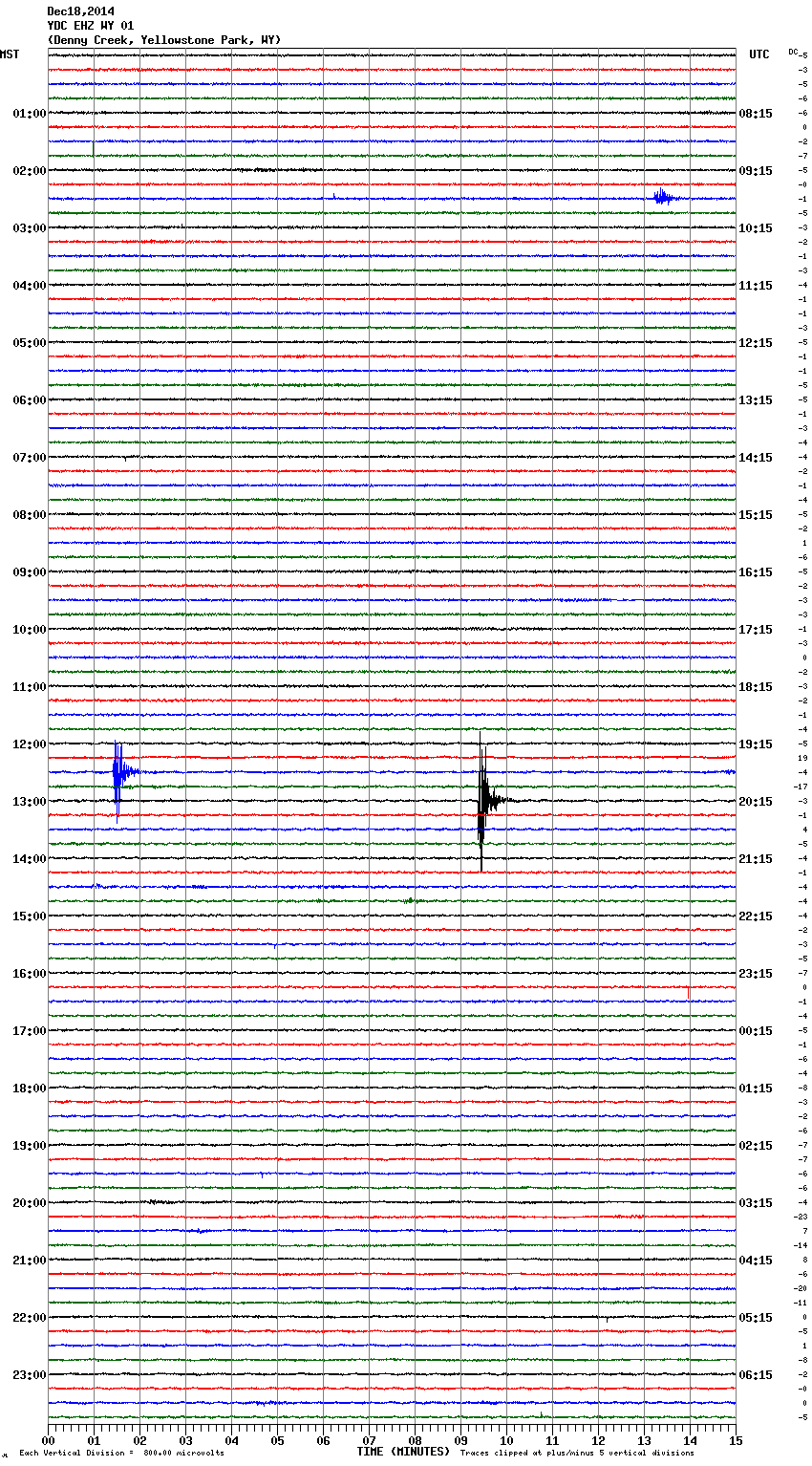Click the DC column header at top right
This screenshot has height=1466, width=812.
tap(793, 52)
